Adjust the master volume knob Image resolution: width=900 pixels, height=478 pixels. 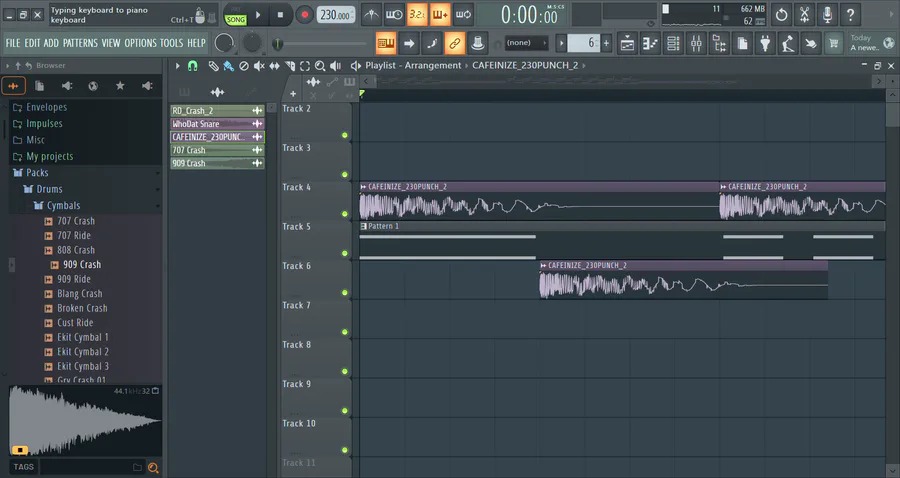coord(224,43)
